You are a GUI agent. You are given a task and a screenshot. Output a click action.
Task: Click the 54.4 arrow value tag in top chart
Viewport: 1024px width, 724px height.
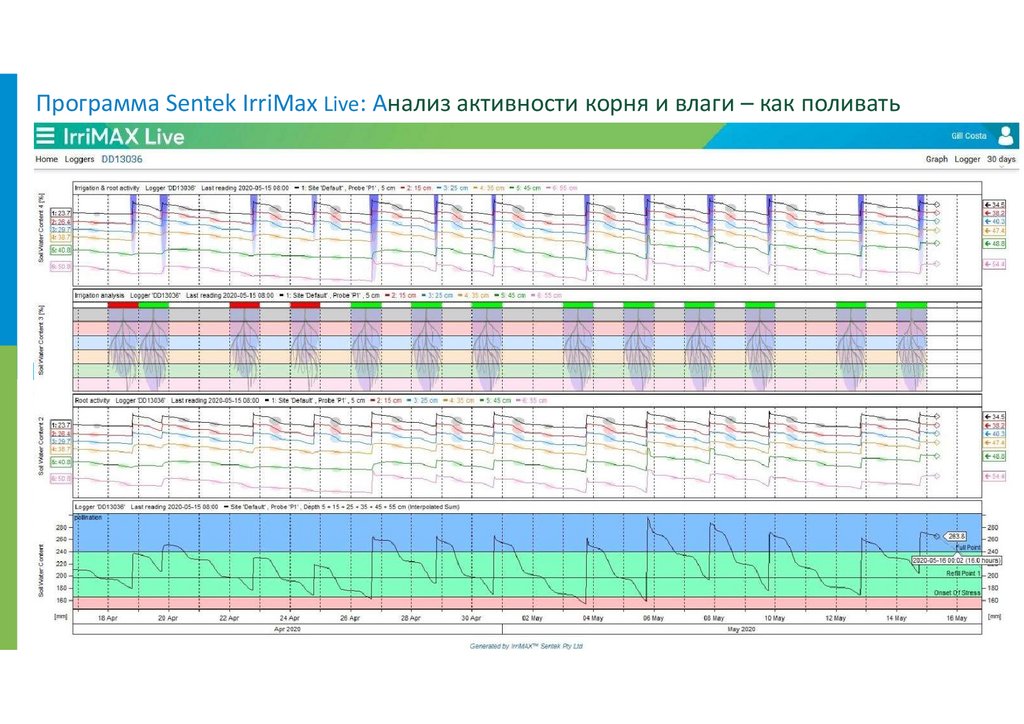pos(995,264)
